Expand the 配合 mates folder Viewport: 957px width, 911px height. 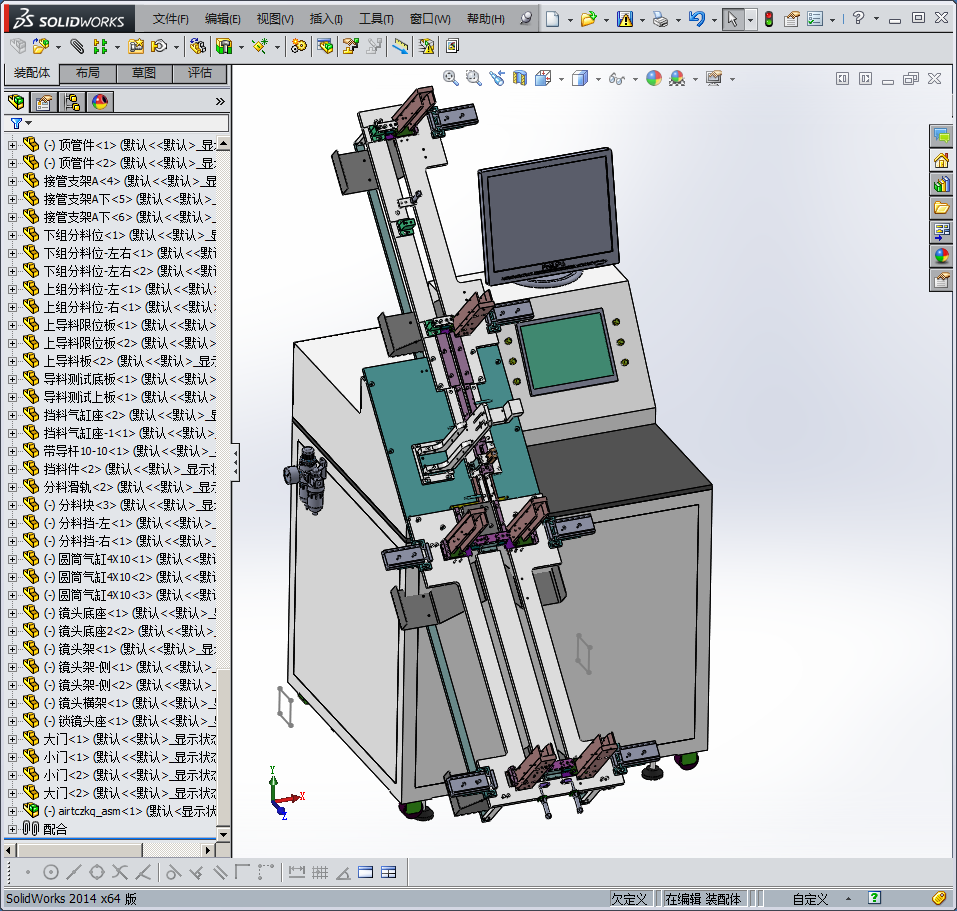pos(12,829)
